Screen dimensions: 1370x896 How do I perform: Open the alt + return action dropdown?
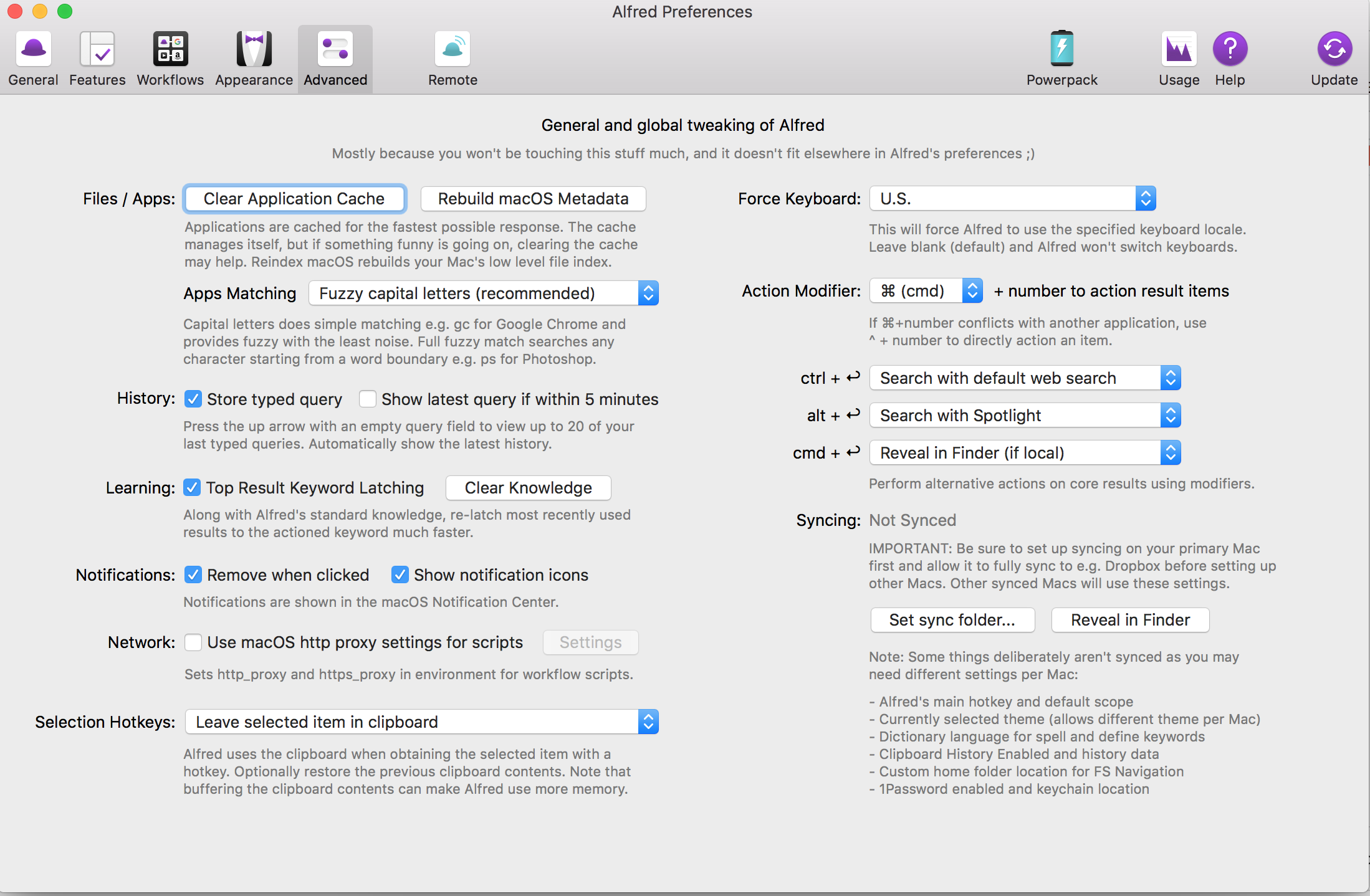1025,415
